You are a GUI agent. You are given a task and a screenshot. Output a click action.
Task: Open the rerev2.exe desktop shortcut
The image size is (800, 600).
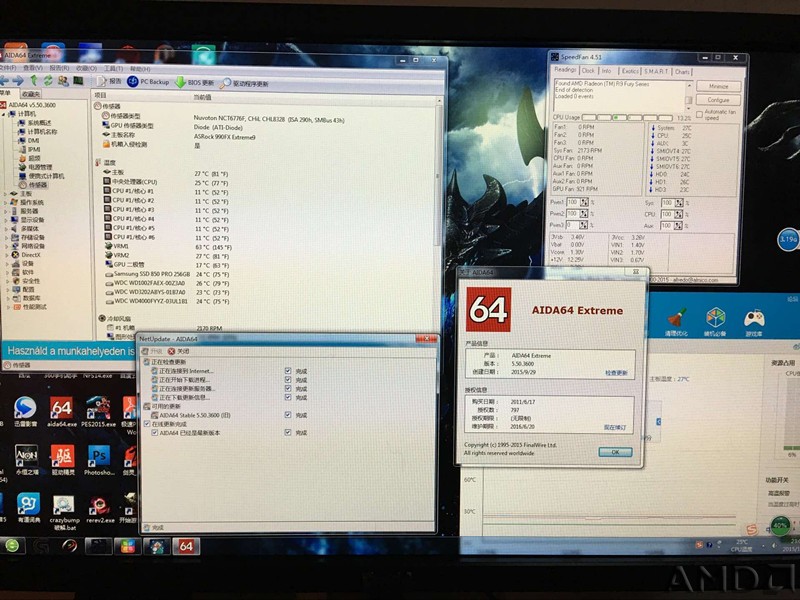[100, 509]
